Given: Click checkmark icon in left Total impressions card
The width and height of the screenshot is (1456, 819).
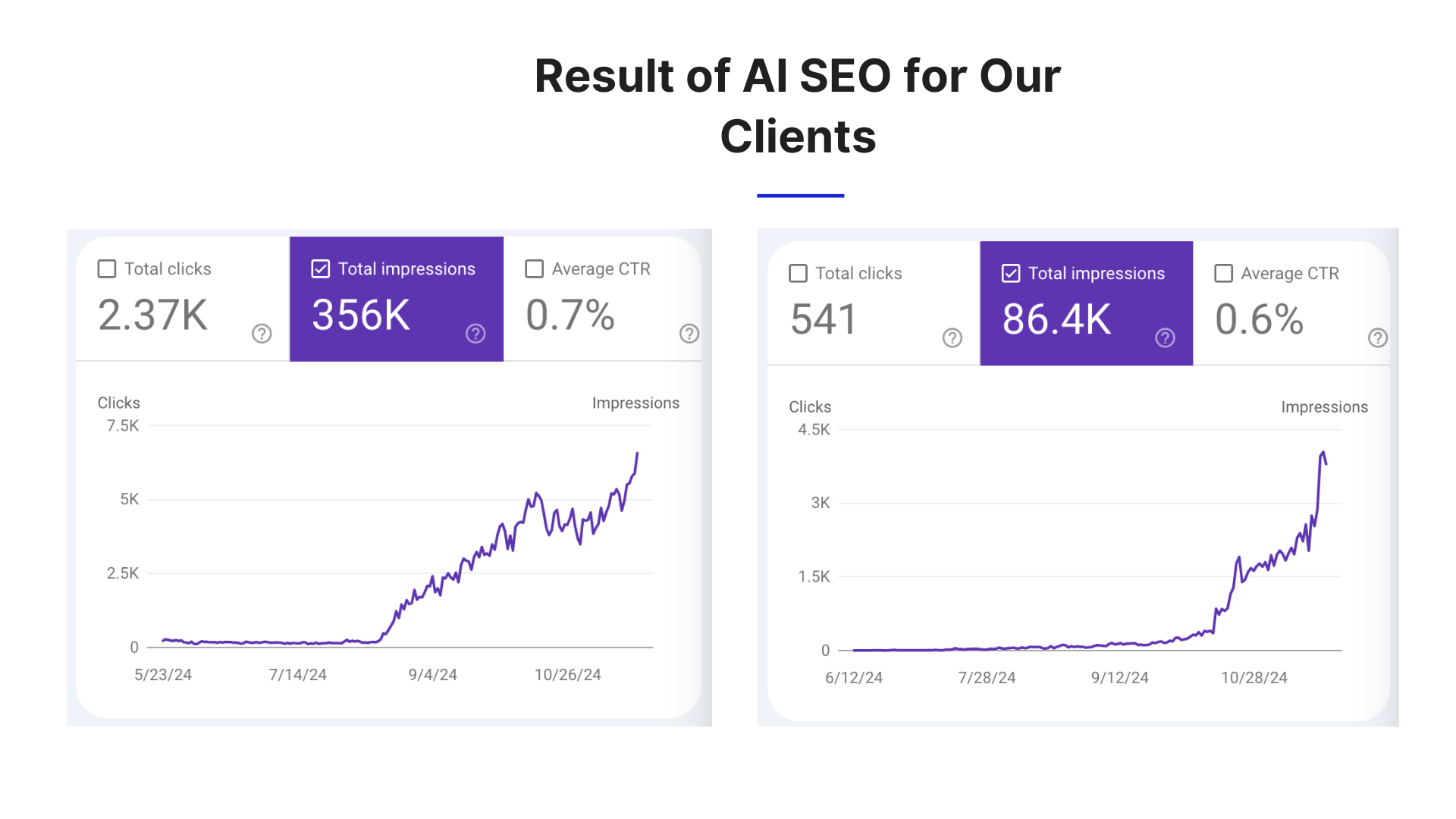Looking at the screenshot, I should click(321, 268).
